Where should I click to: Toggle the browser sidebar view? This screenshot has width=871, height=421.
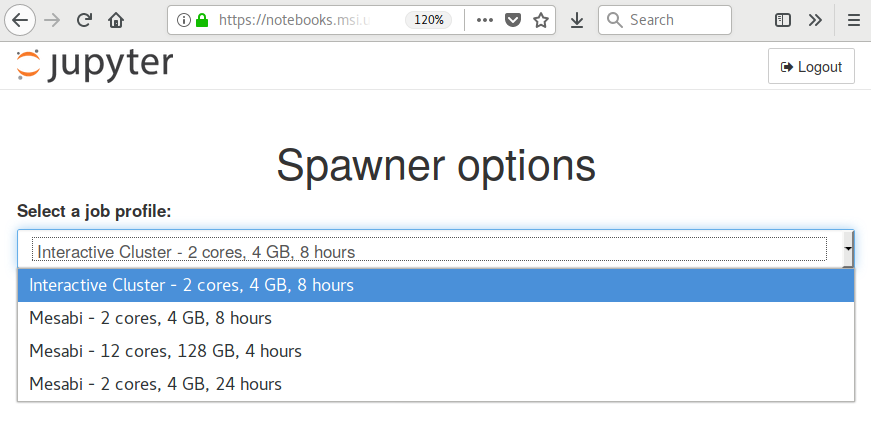784,20
